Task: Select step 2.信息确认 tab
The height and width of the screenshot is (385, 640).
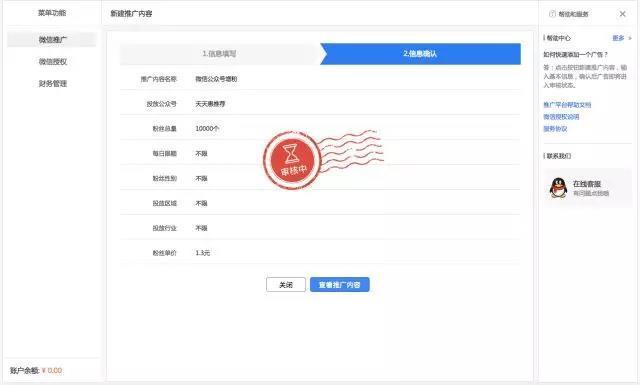Action: (x=420, y=53)
